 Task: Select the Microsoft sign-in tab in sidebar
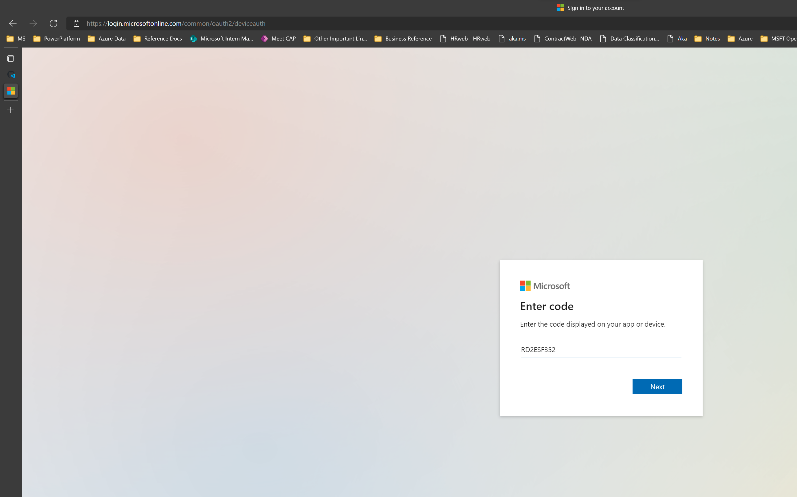point(11,91)
